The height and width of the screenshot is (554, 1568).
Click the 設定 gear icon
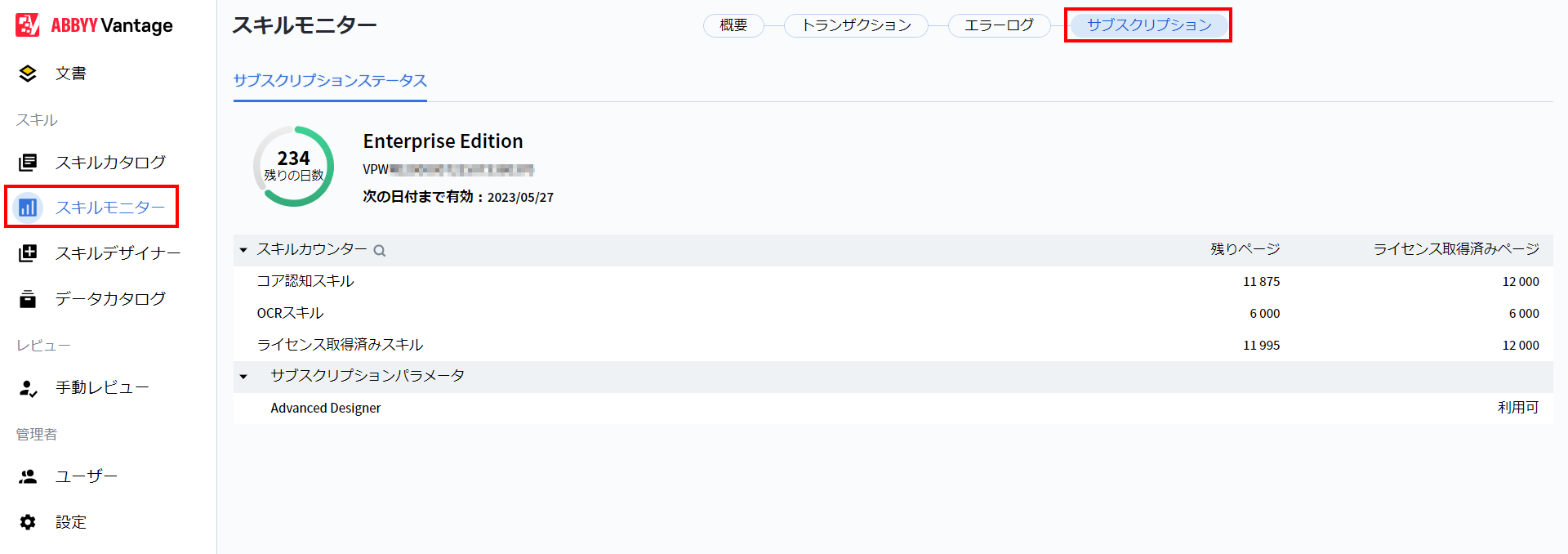coord(28,522)
